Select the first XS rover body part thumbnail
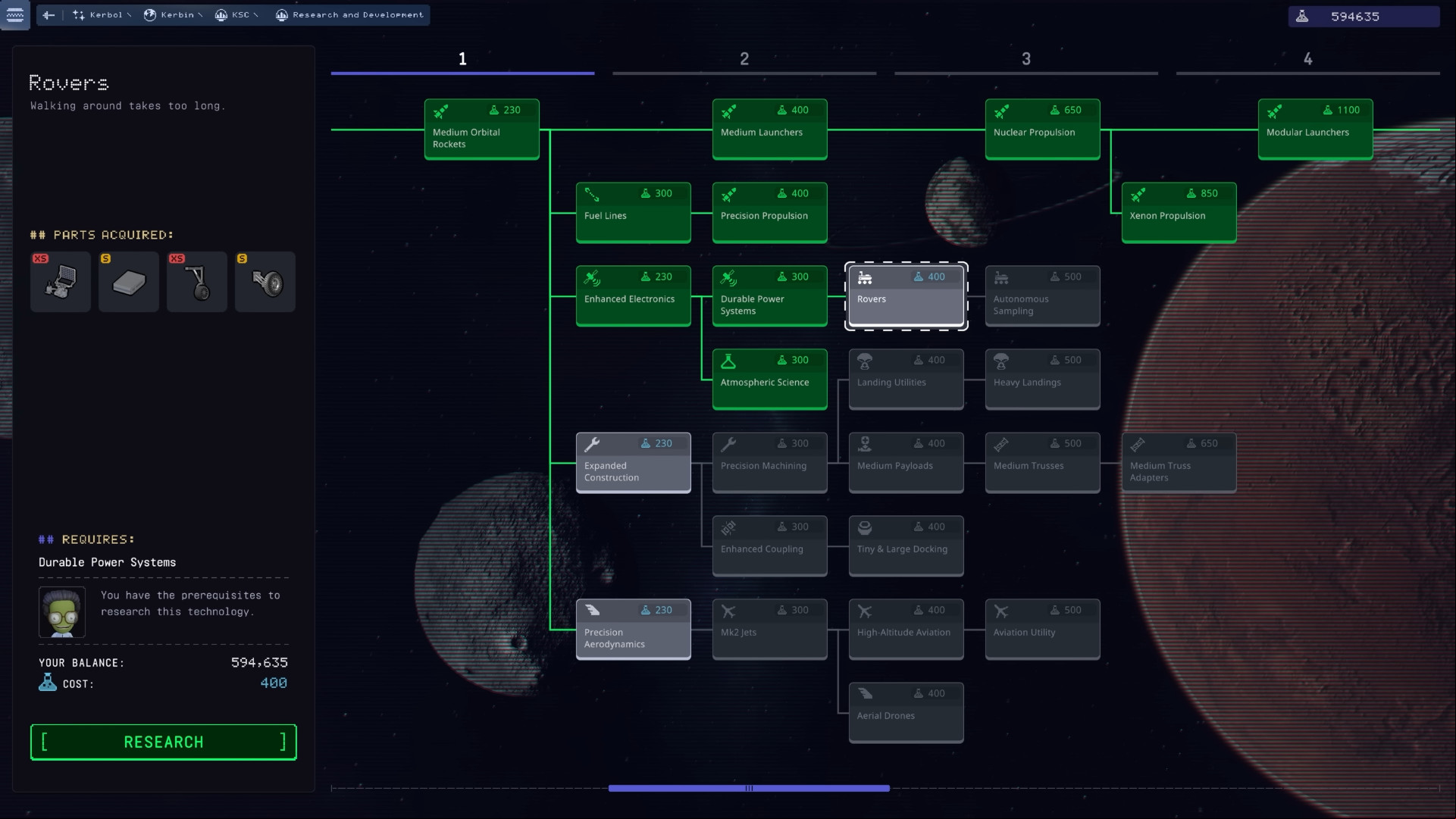Screen dimensions: 1456x819 click(x=61, y=282)
